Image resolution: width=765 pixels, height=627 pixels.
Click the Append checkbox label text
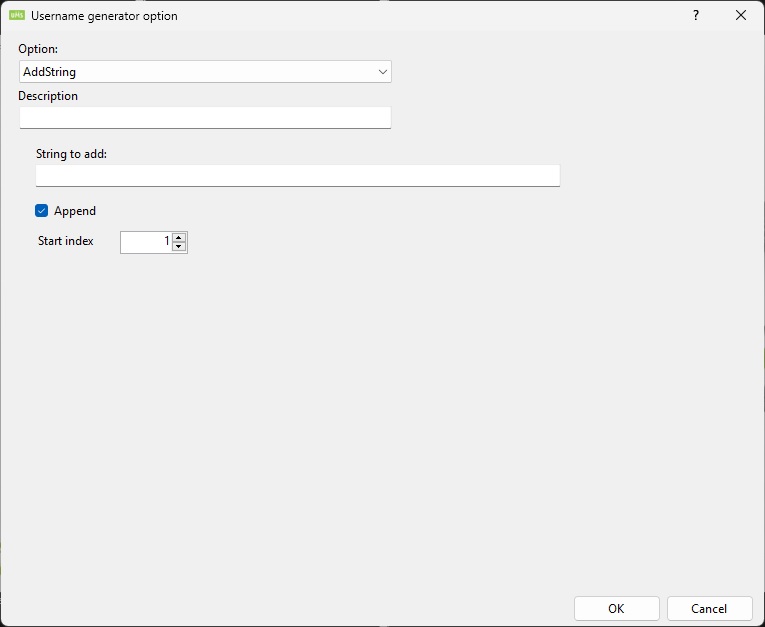[75, 211]
